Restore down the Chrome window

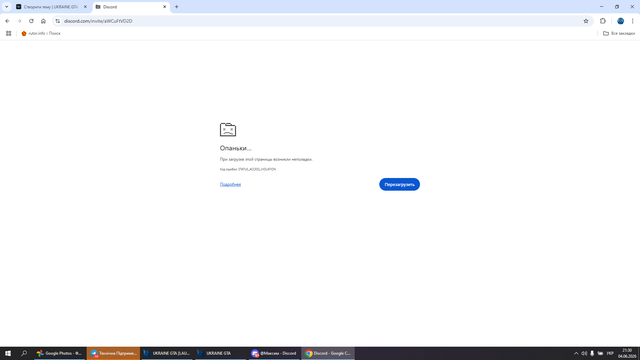[617, 7]
